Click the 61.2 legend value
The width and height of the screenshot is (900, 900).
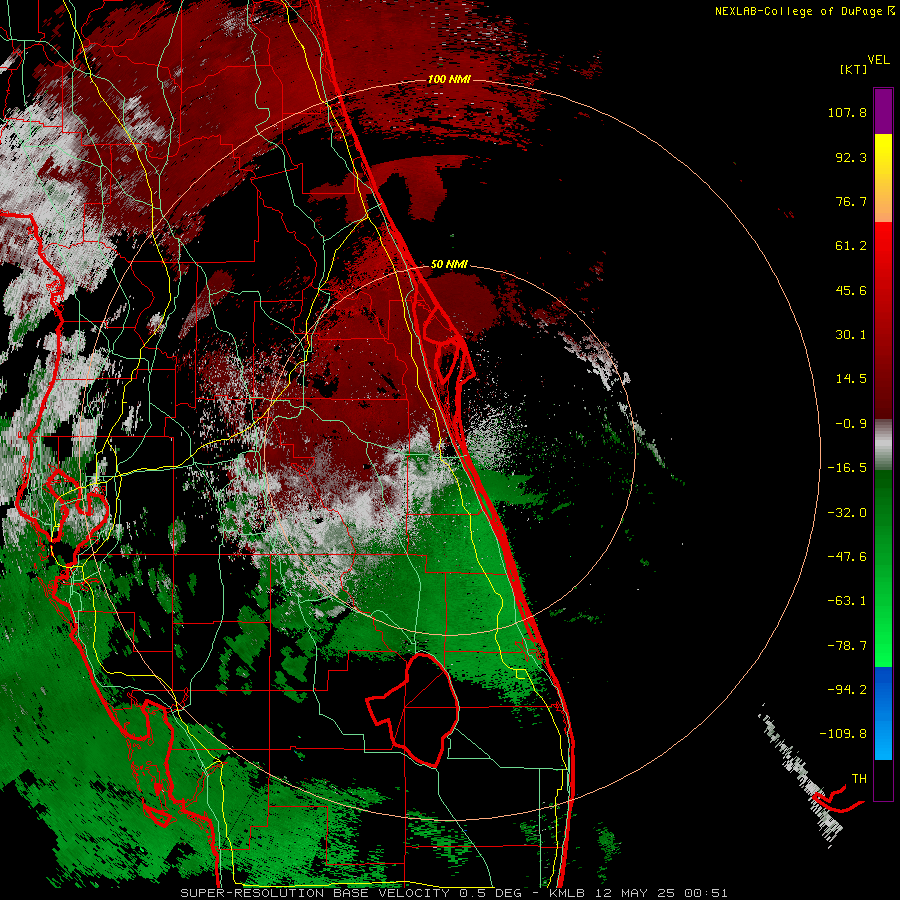(851, 246)
